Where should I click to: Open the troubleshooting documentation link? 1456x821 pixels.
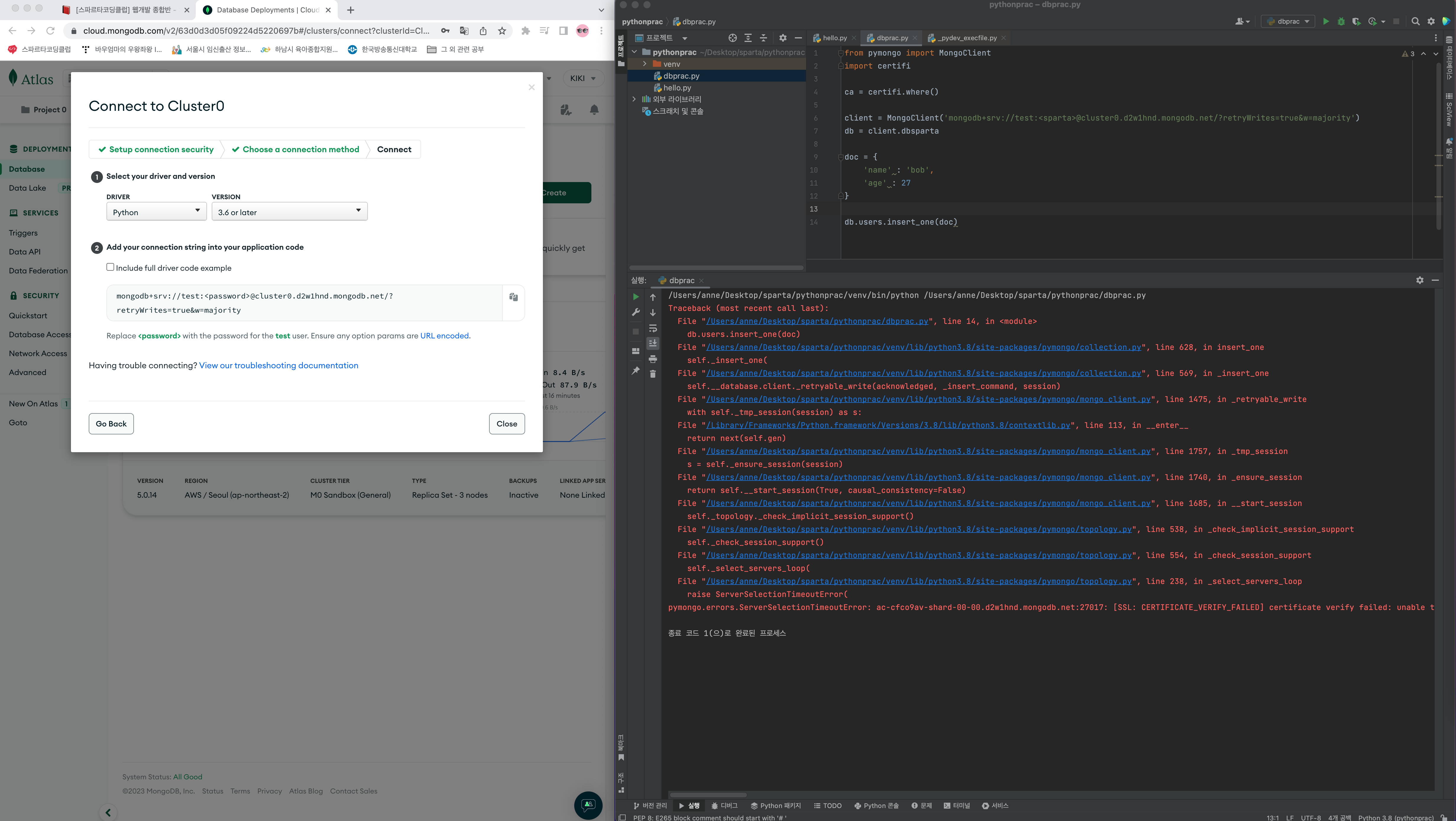point(279,366)
